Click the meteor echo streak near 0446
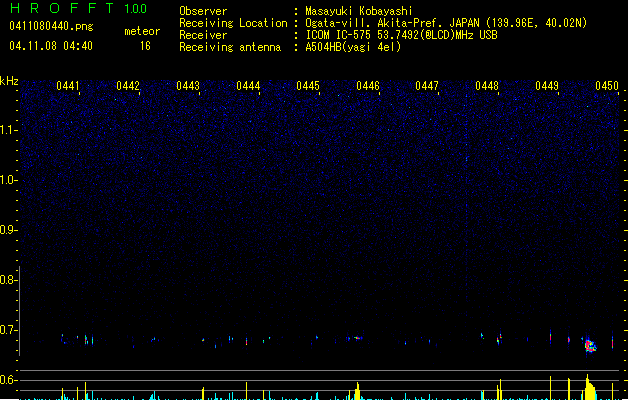 (355, 338)
